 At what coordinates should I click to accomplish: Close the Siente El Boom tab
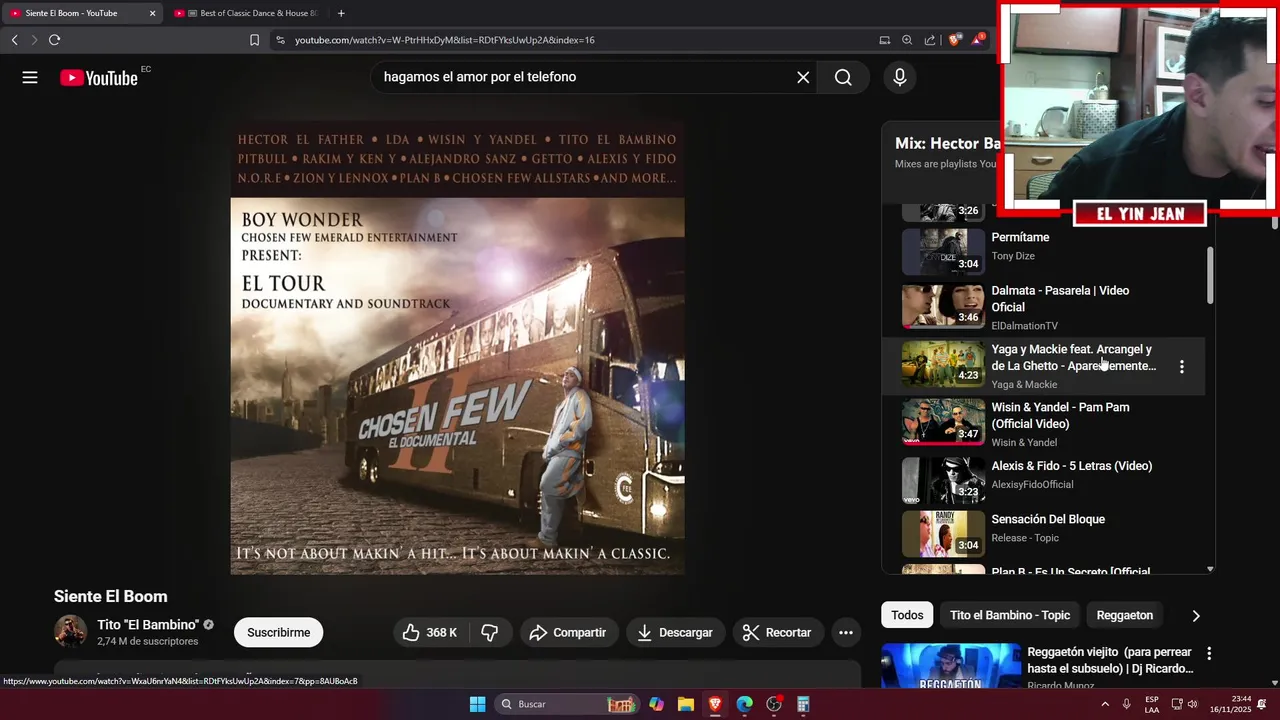tap(152, 13)
